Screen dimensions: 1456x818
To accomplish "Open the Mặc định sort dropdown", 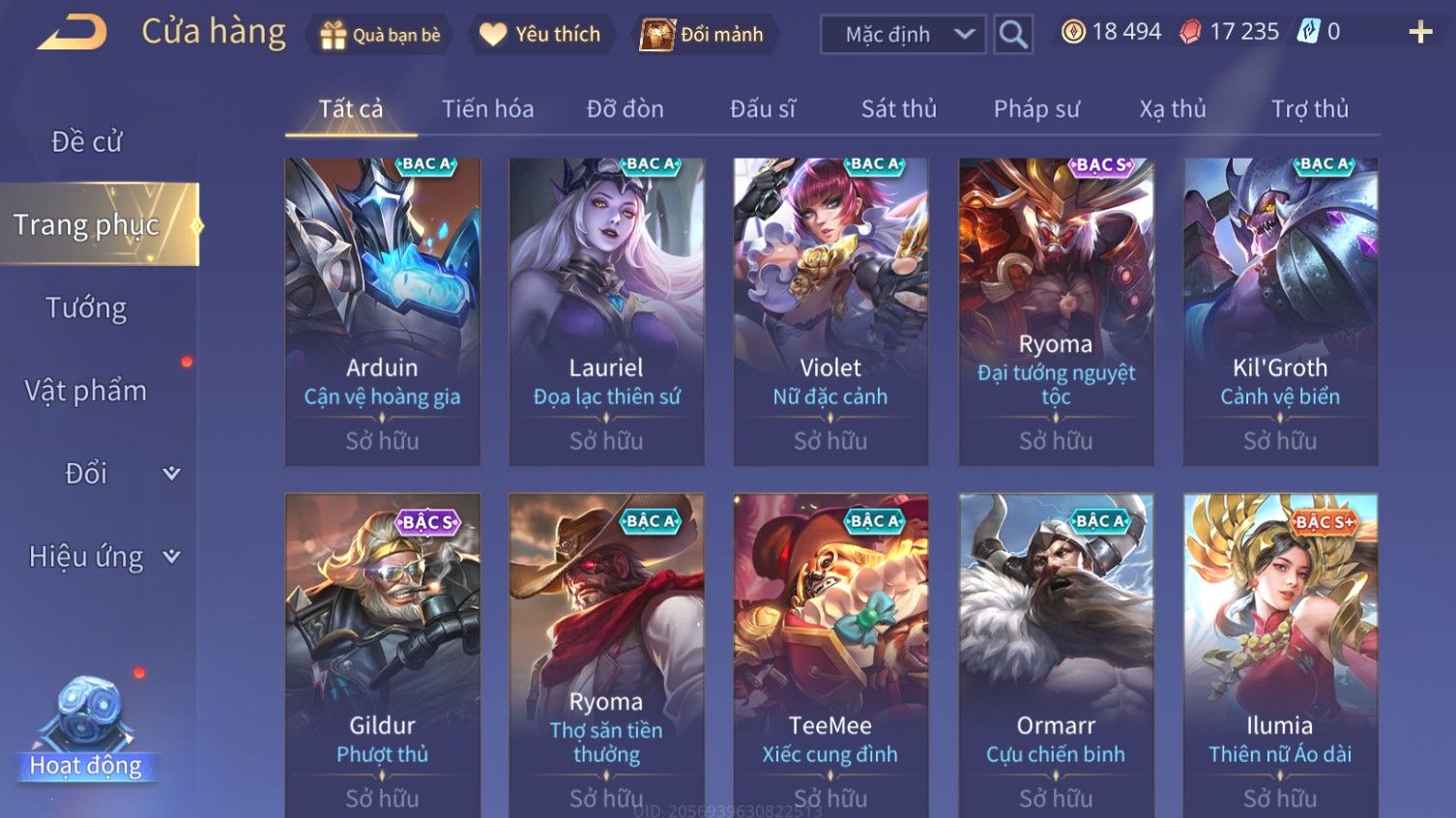I will pos(903,35).
